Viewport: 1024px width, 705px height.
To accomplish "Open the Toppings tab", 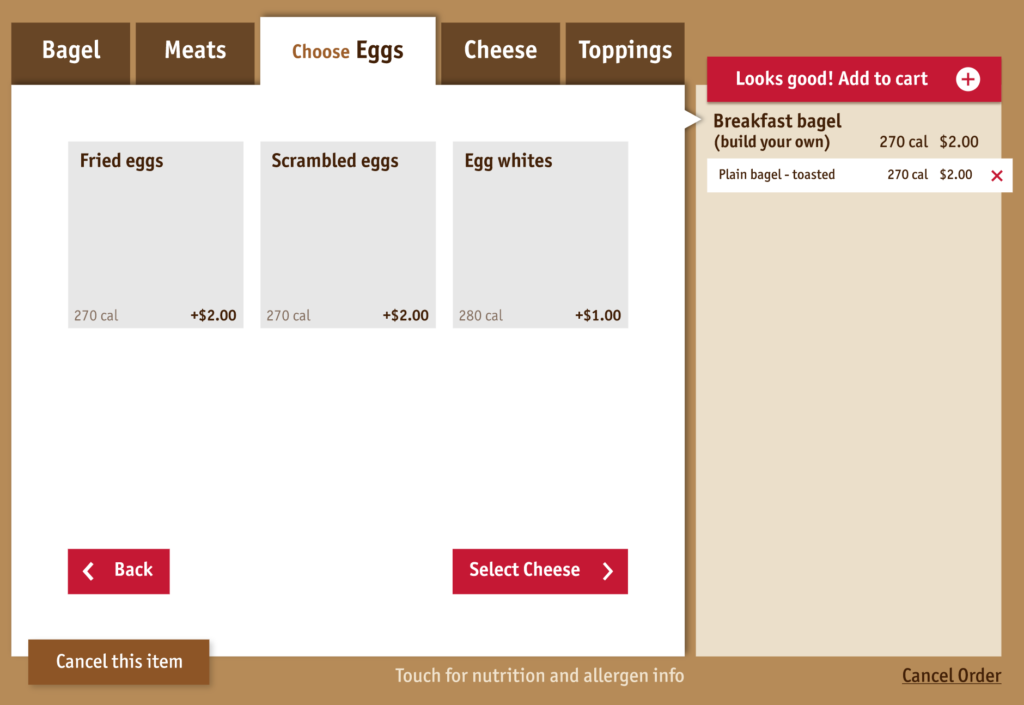I will pyautogui.click(x=625, y=51).
